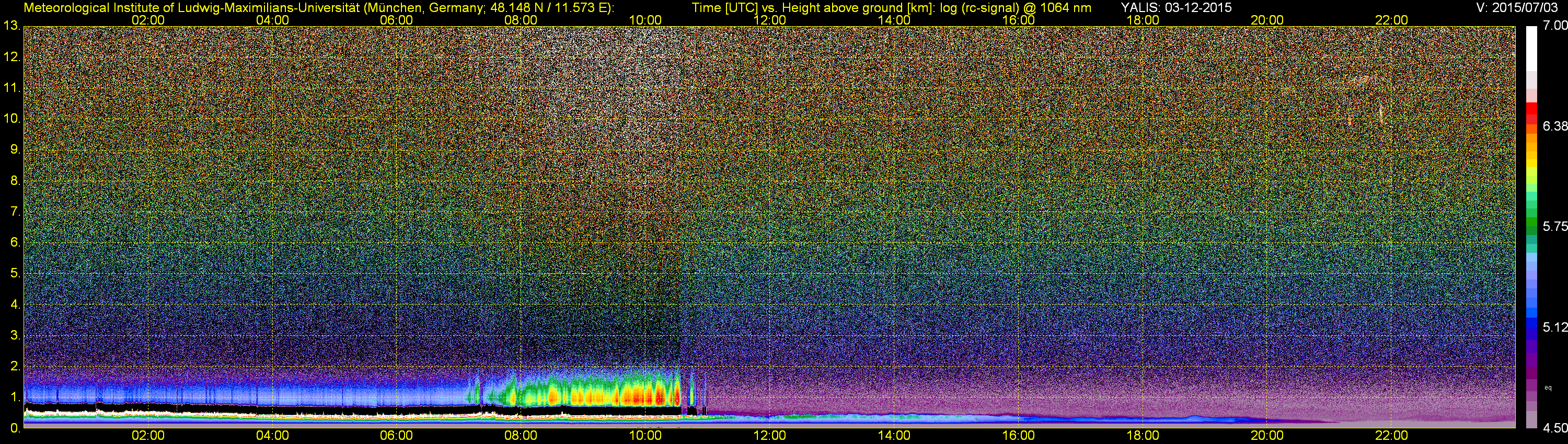
Task: Select the 16:00 label on top axis
Action: coord(1018,20)
